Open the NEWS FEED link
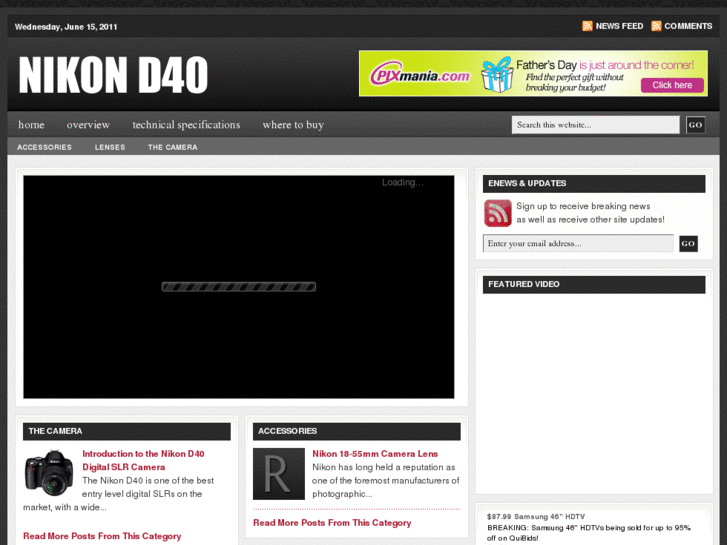 [x=619, y=26]
